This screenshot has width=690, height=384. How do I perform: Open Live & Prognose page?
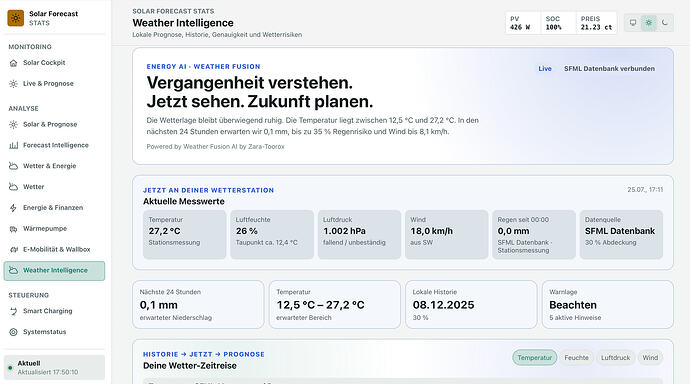pyautogui.click(x=54, y=84)
